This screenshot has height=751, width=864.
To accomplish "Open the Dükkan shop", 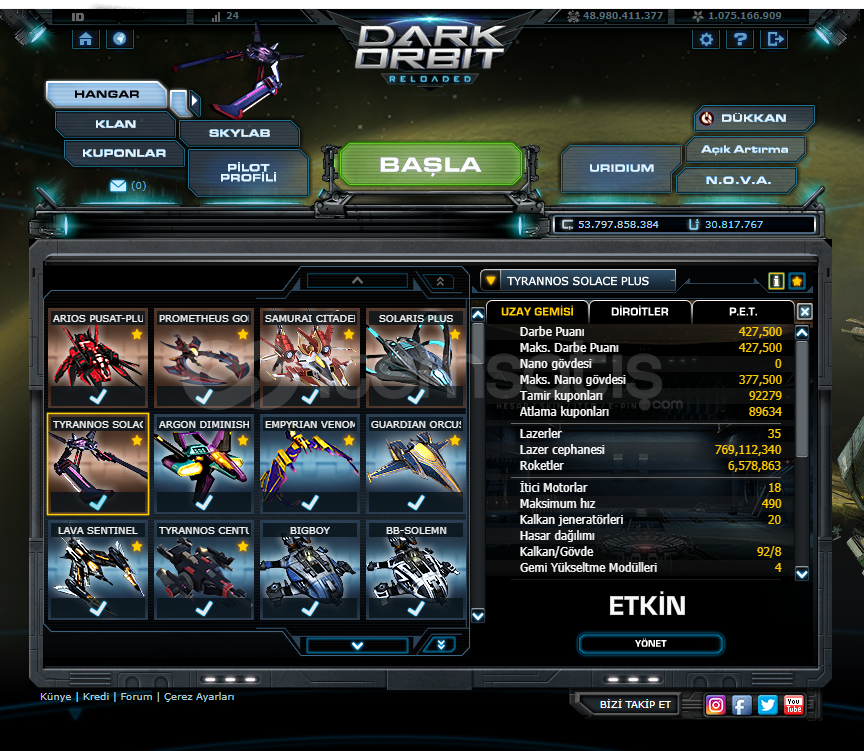I will (753, 118).
